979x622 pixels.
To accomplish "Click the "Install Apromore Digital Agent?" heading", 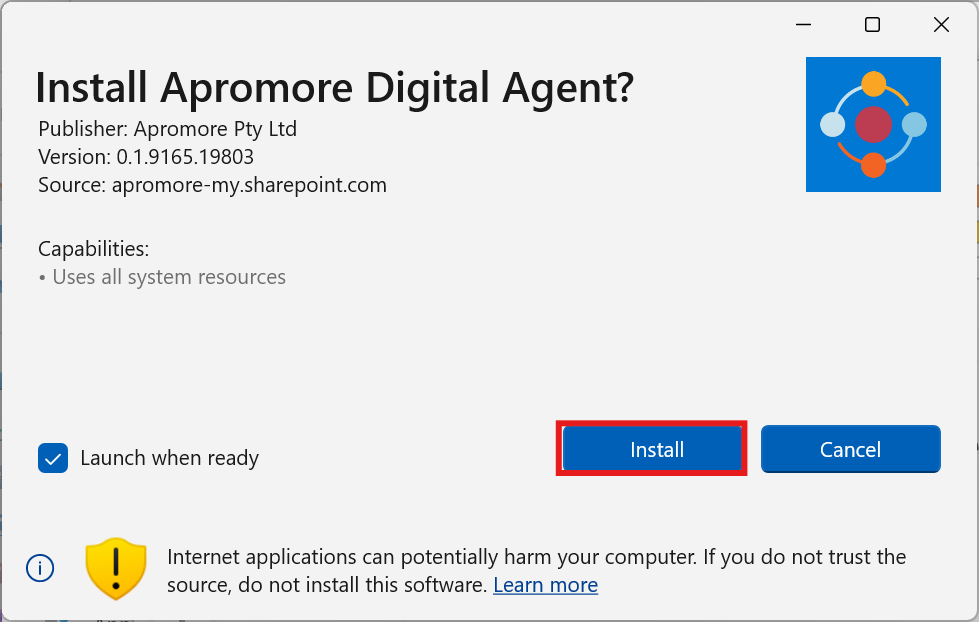I will point(334,88).
